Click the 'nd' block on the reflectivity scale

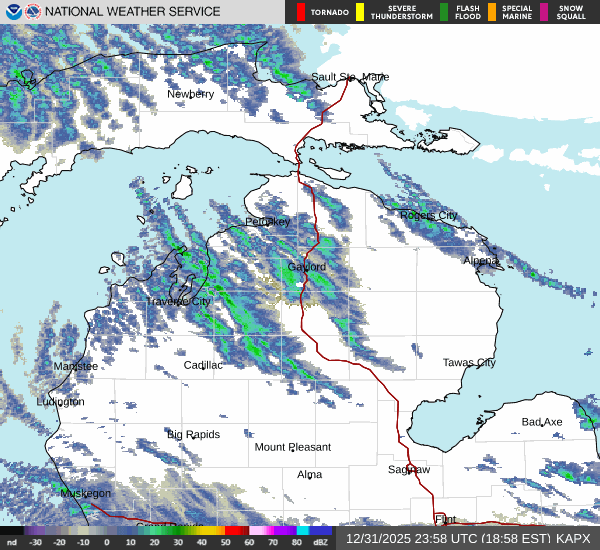click(12, 541)
